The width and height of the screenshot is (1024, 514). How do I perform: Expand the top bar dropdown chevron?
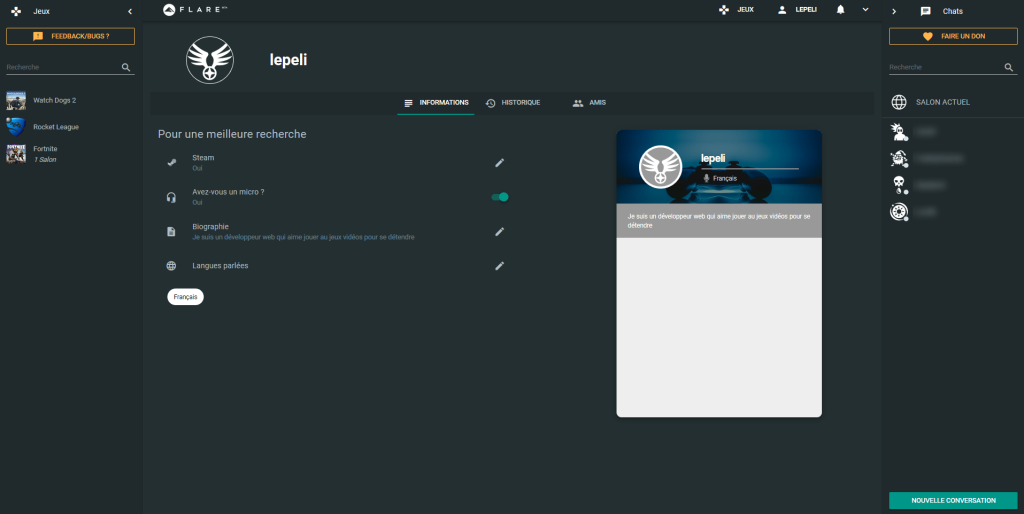coord(865,10)
